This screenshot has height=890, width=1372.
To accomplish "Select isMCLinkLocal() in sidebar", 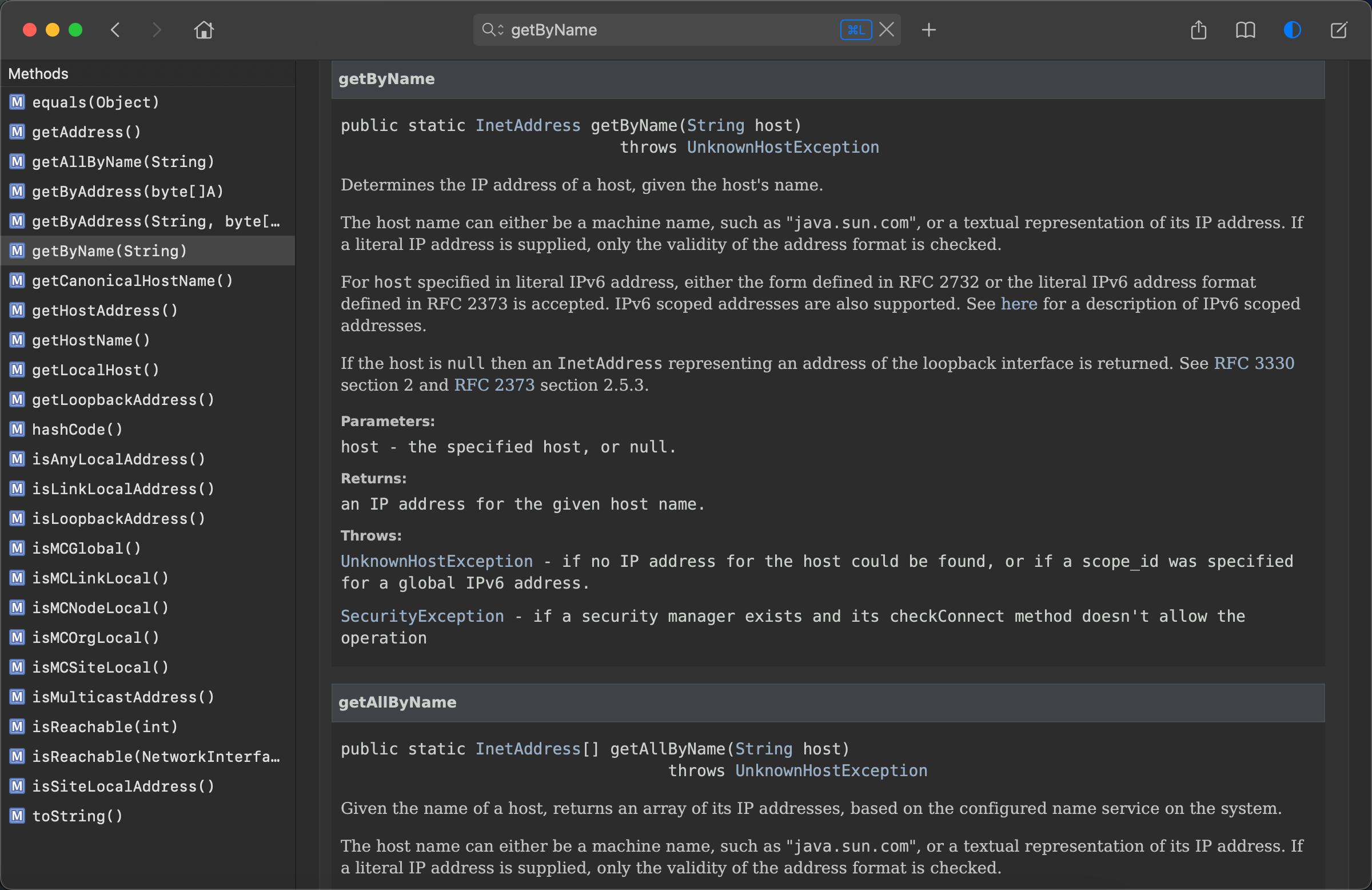I will (x=148, y=578).
